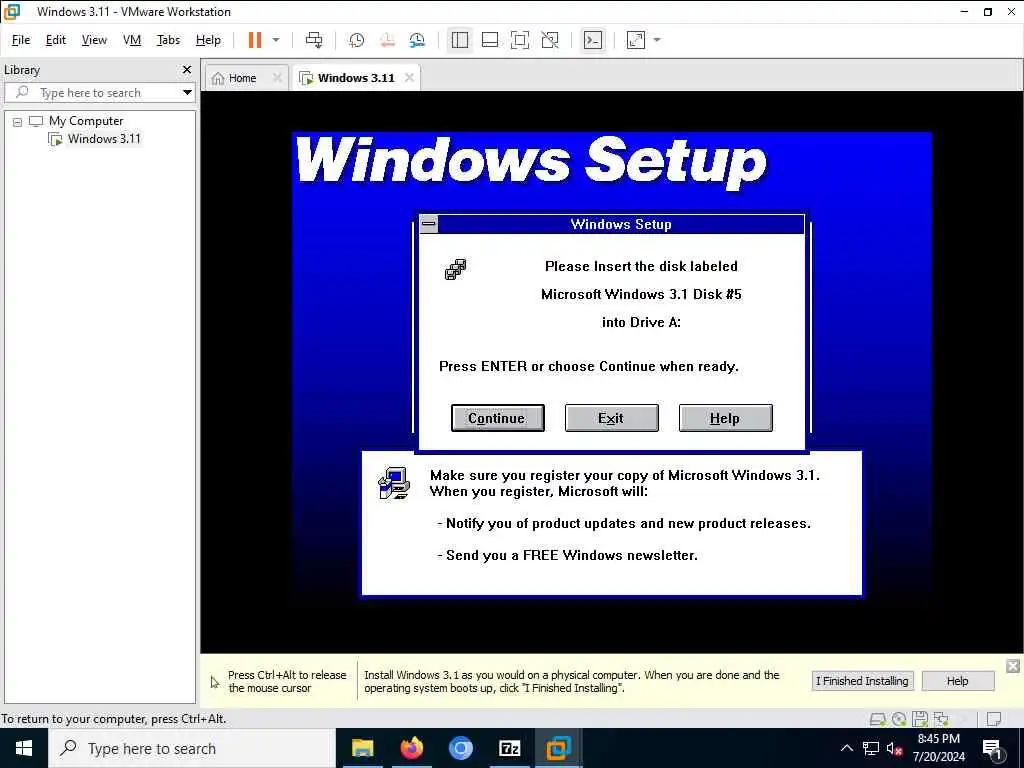Click the VMware Workstation taskbar icon
Image resolution: width=1024 pixels, height=768 pixels.
[x=558, y=748]
